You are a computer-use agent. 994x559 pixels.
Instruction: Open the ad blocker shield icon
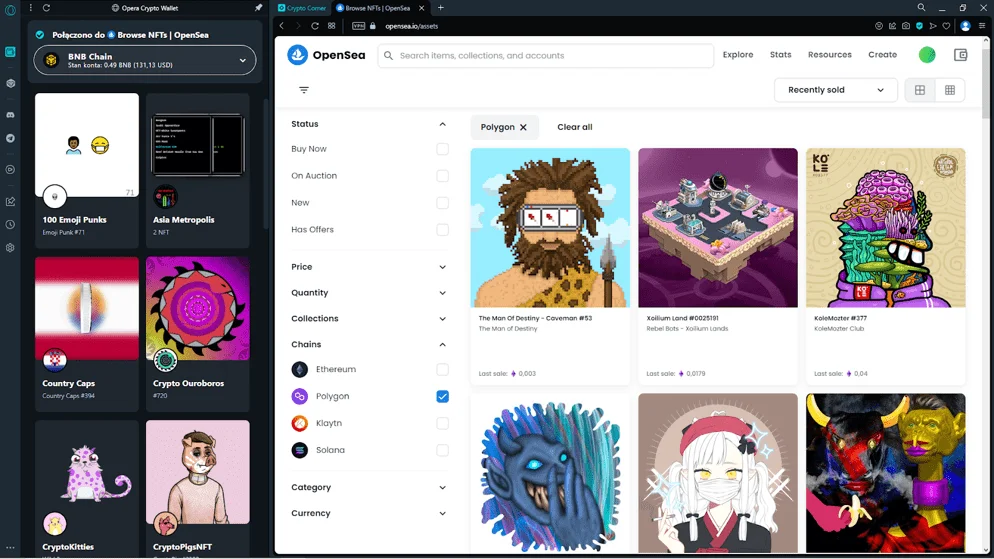(x=919, y=26)
